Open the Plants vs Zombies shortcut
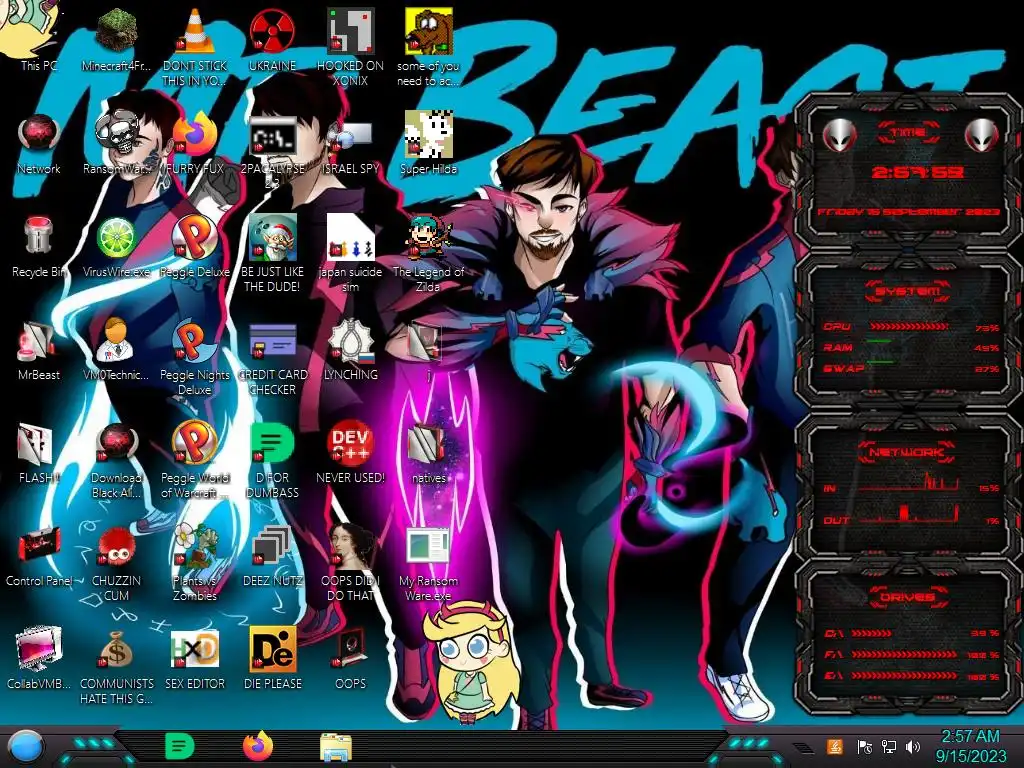Image resolution: width=1024 pixels, height=768 pixels. (195, 546)
